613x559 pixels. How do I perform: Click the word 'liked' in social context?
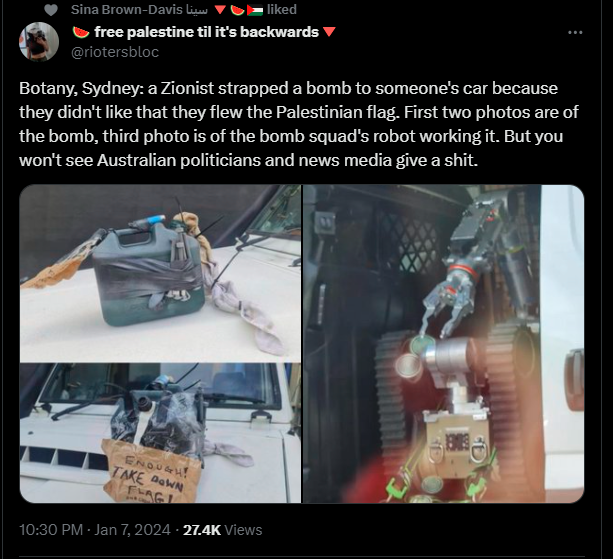[x=282, y=9]
